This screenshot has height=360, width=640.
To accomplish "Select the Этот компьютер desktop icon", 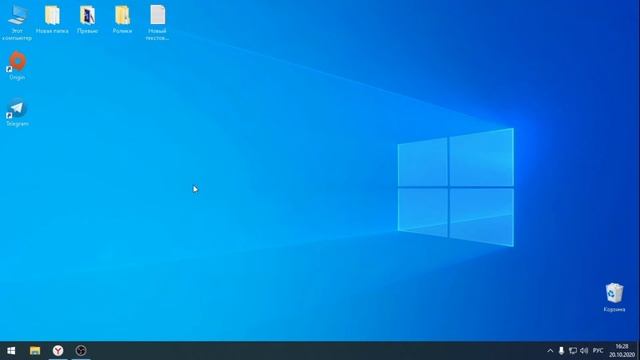I will (17, 23).
